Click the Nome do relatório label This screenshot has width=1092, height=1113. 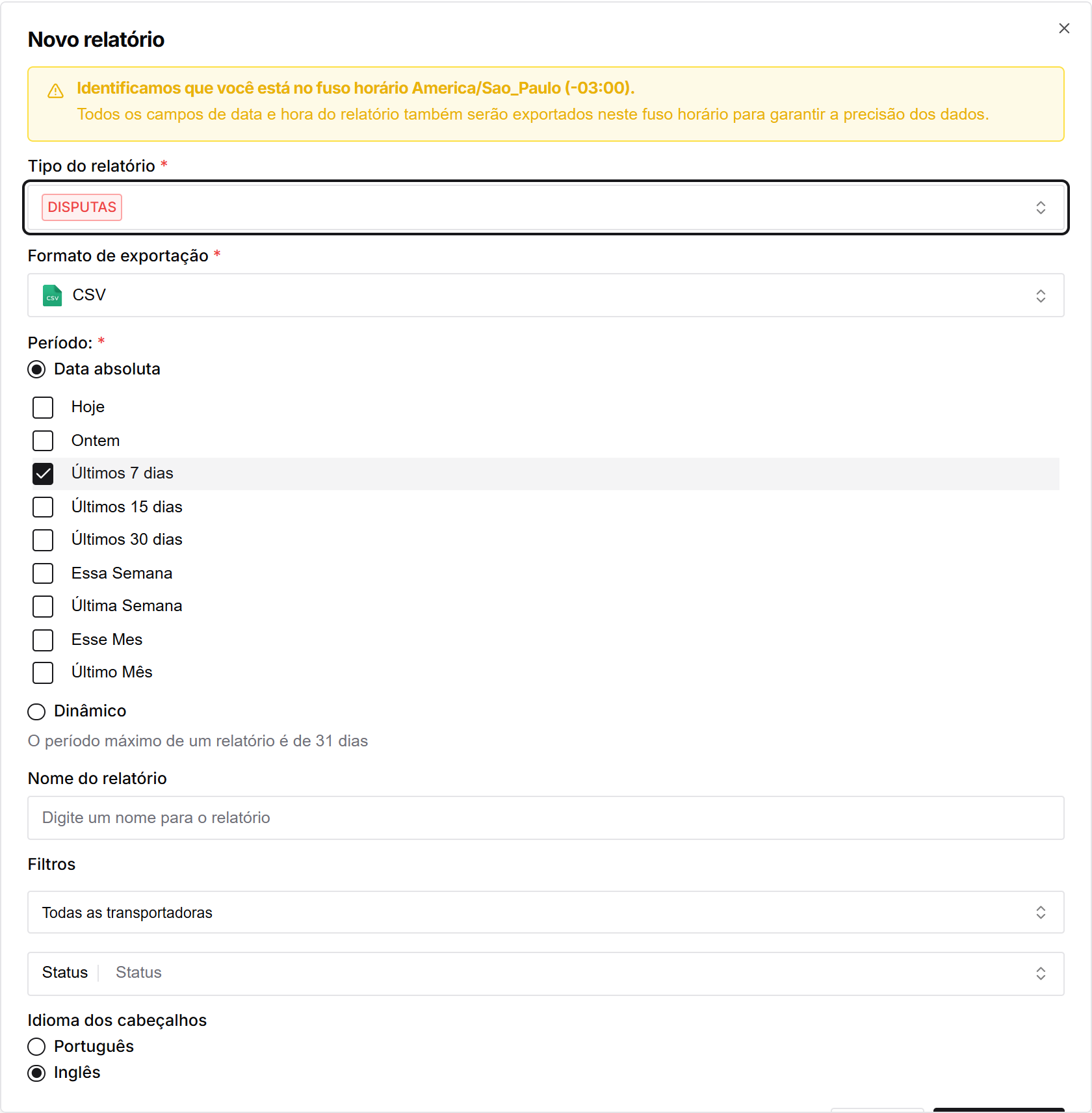click(x=97, y=778)
